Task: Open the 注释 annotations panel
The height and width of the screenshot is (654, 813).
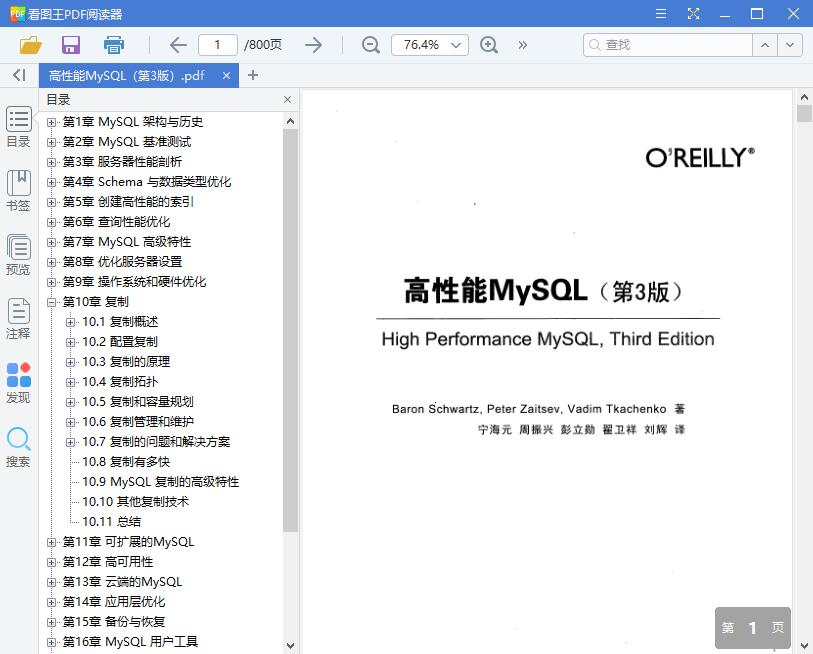Action: point(19,319)
